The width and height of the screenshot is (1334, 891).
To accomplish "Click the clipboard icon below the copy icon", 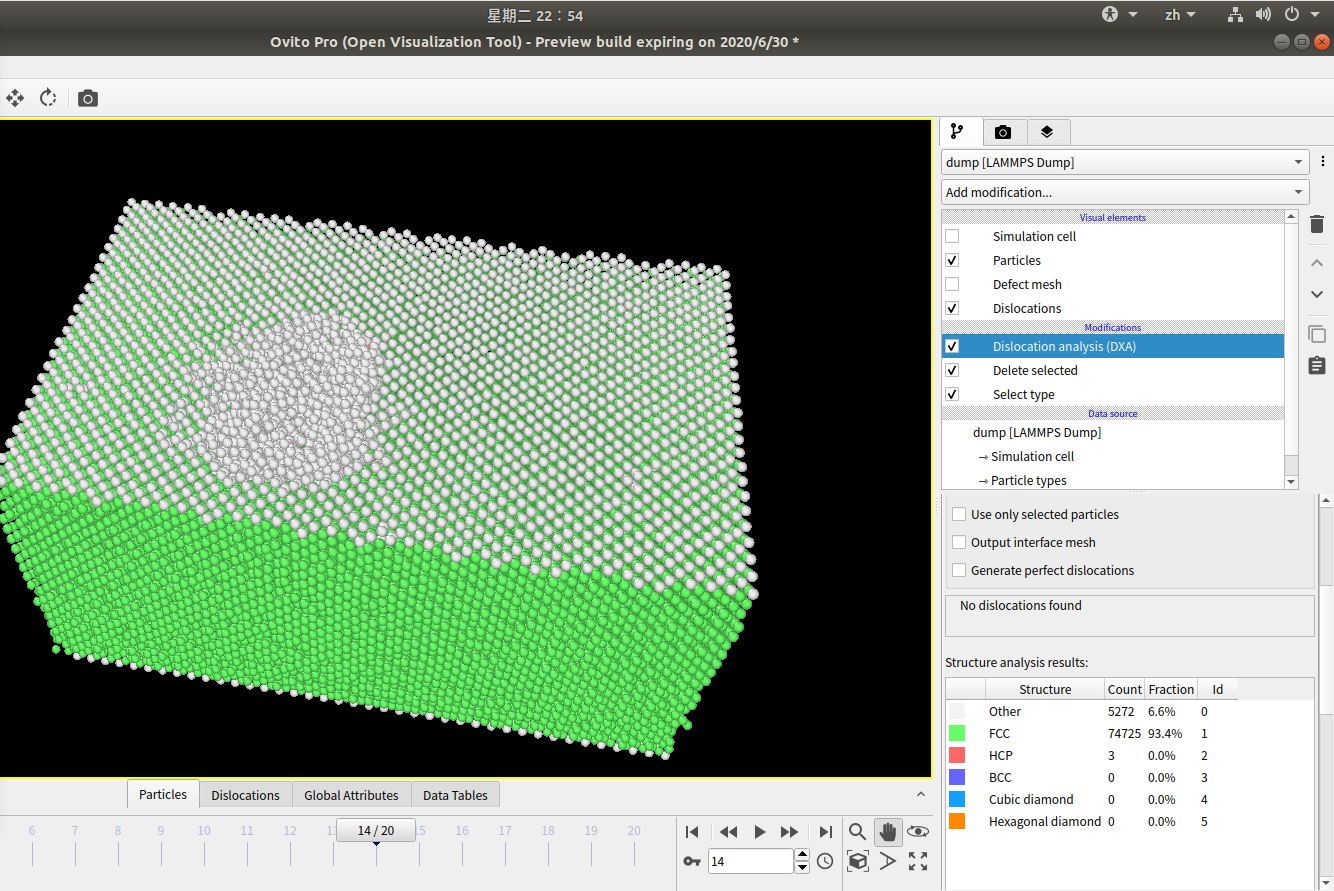I will tap(1316, 365).
